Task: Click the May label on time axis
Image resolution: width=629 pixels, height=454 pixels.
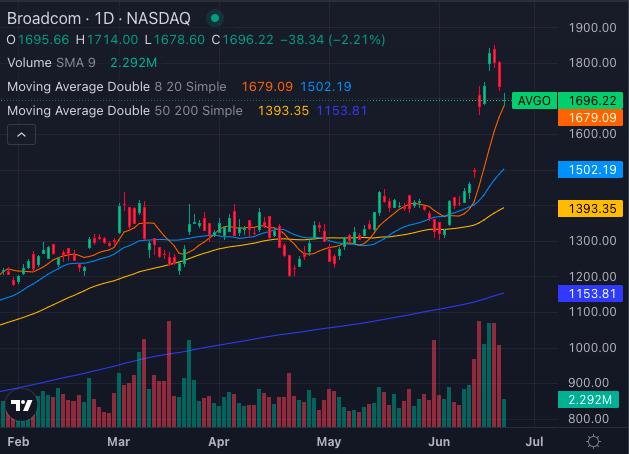Action: click(329, 440)
